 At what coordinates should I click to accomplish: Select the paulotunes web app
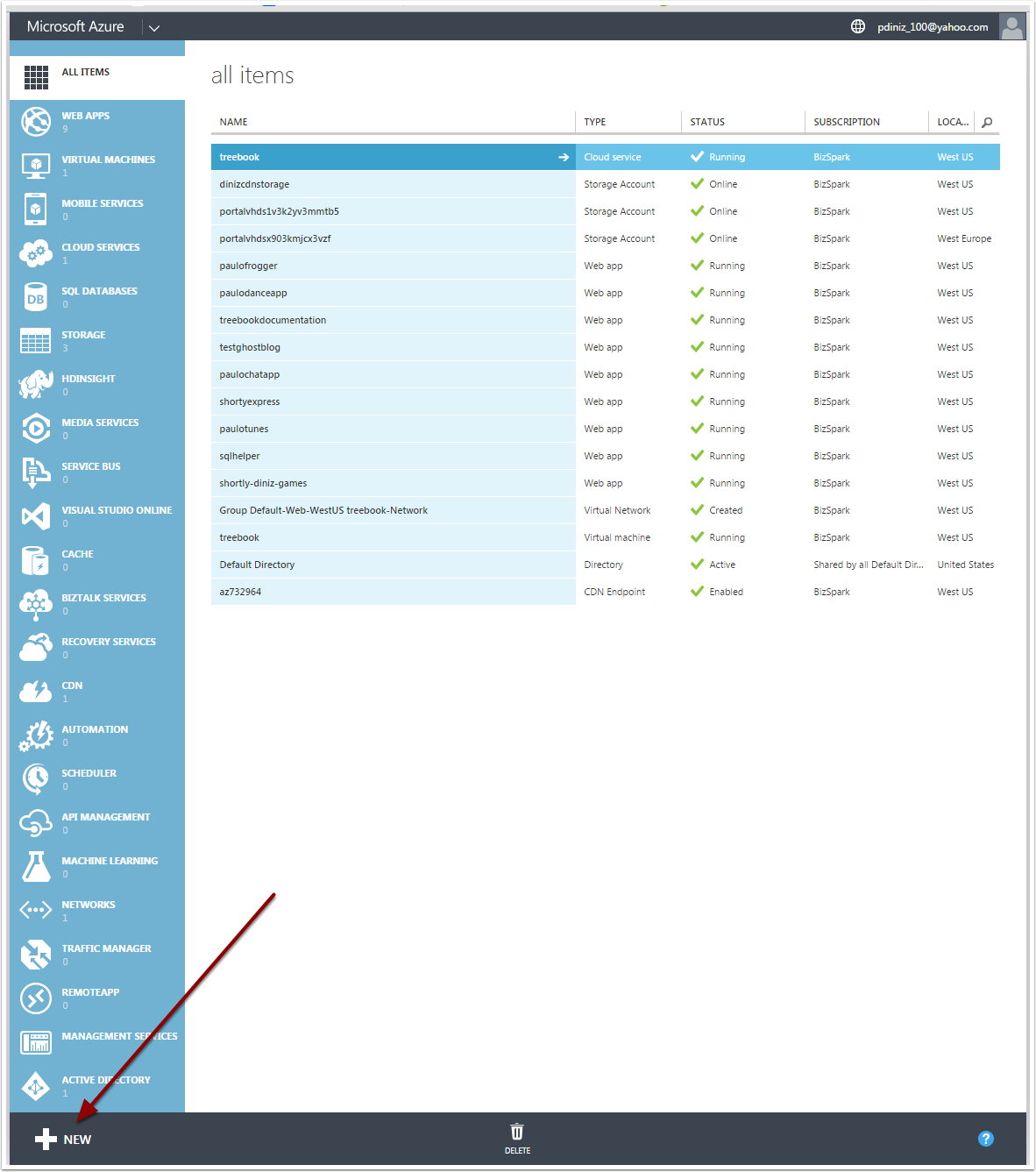tap(606, 429)
